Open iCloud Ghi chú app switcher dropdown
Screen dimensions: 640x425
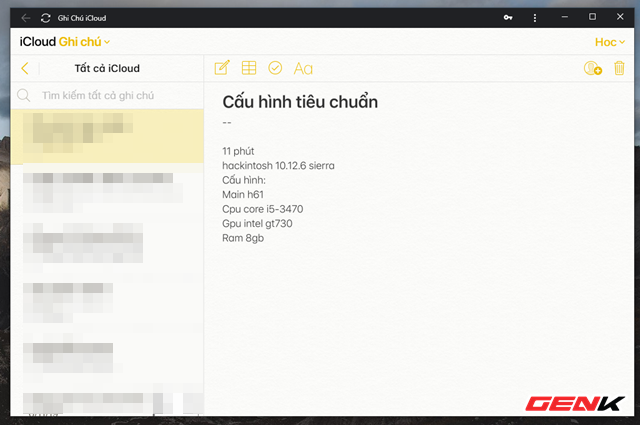coord(65,42)
